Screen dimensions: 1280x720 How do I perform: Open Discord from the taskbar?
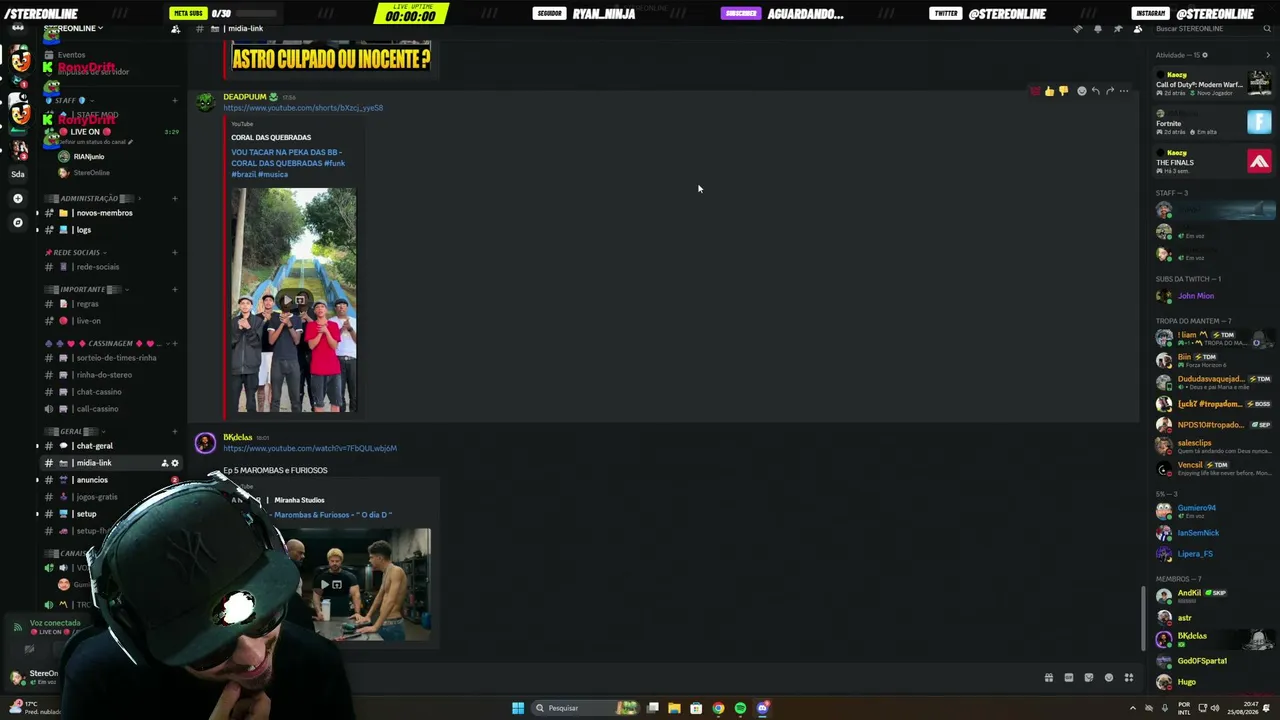[x=762, y=708]
